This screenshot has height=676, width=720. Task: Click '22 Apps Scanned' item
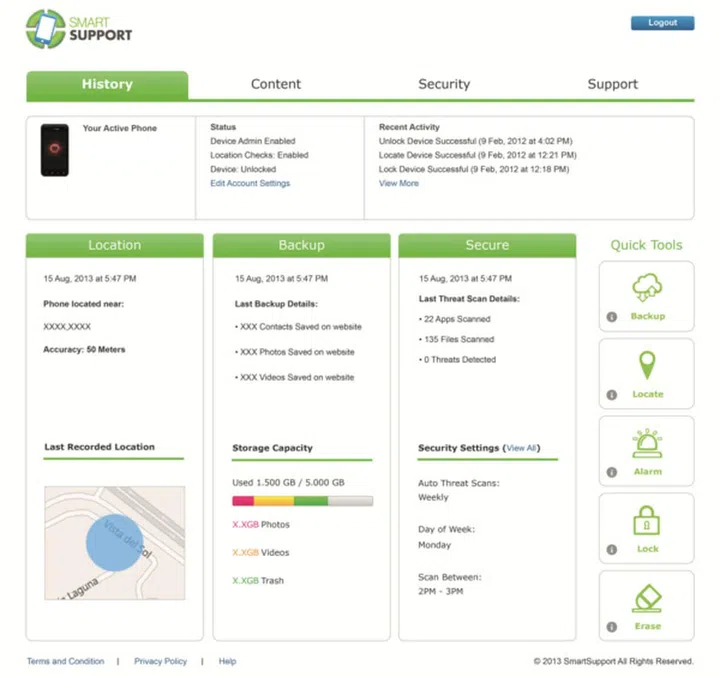tap(455, 319)
